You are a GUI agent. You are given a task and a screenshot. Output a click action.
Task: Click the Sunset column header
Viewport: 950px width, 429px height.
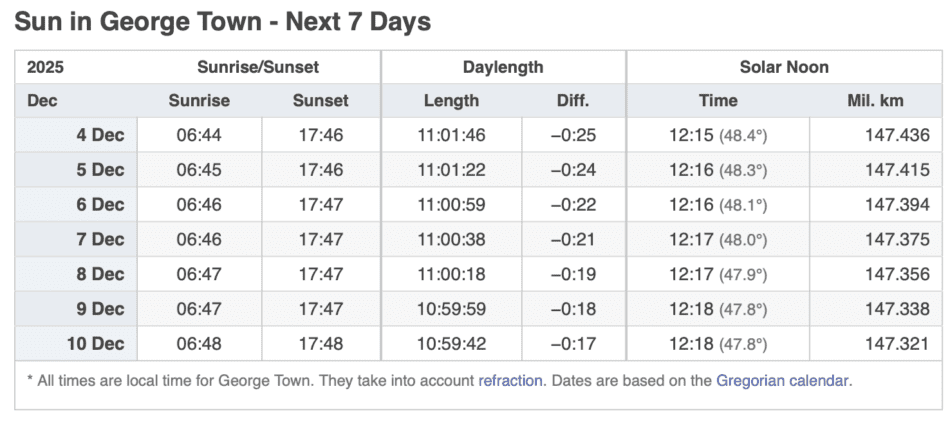pyautogui.click(x=320, y=100)
